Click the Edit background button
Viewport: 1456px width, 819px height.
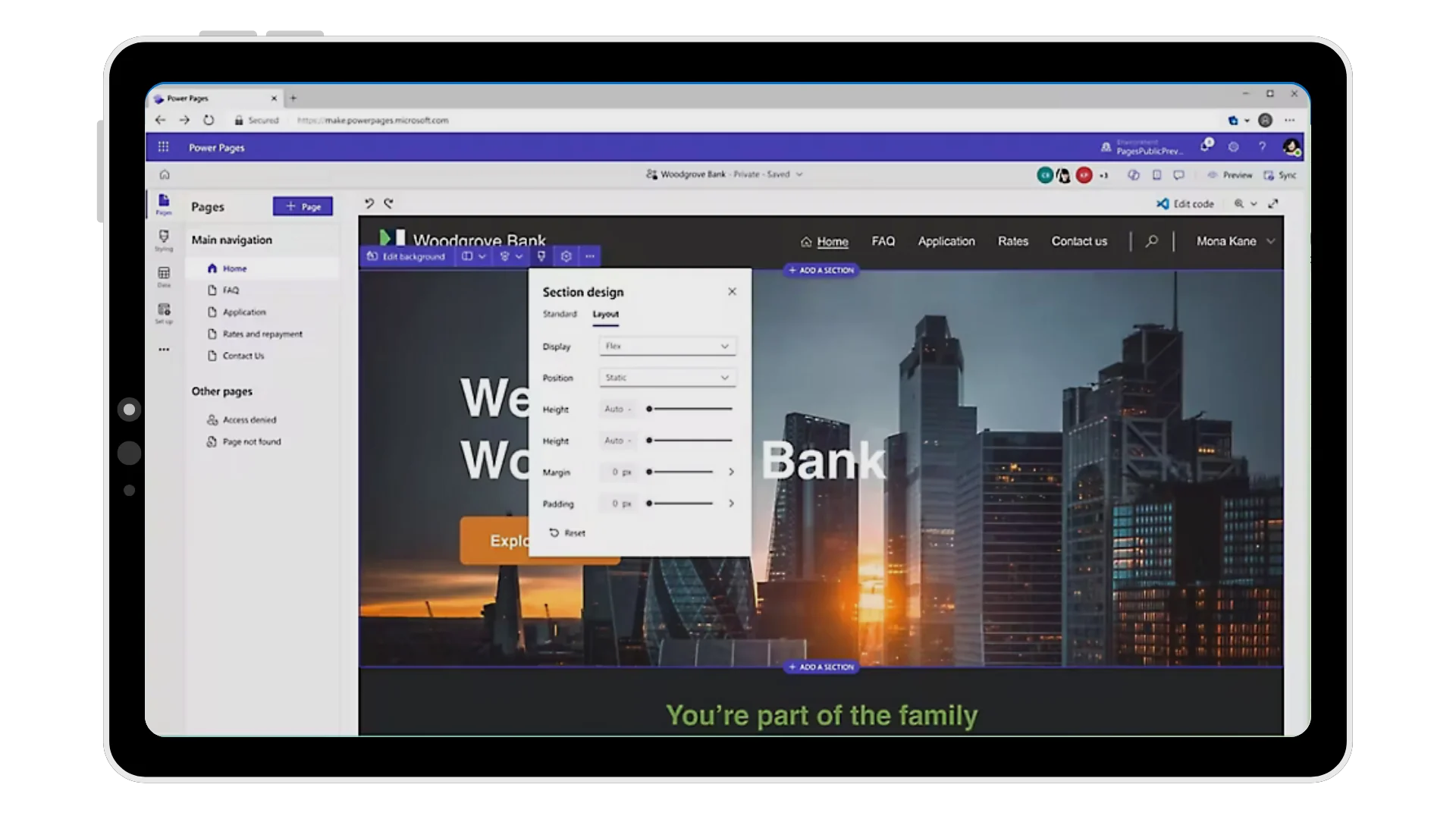(x=406, y=256)
